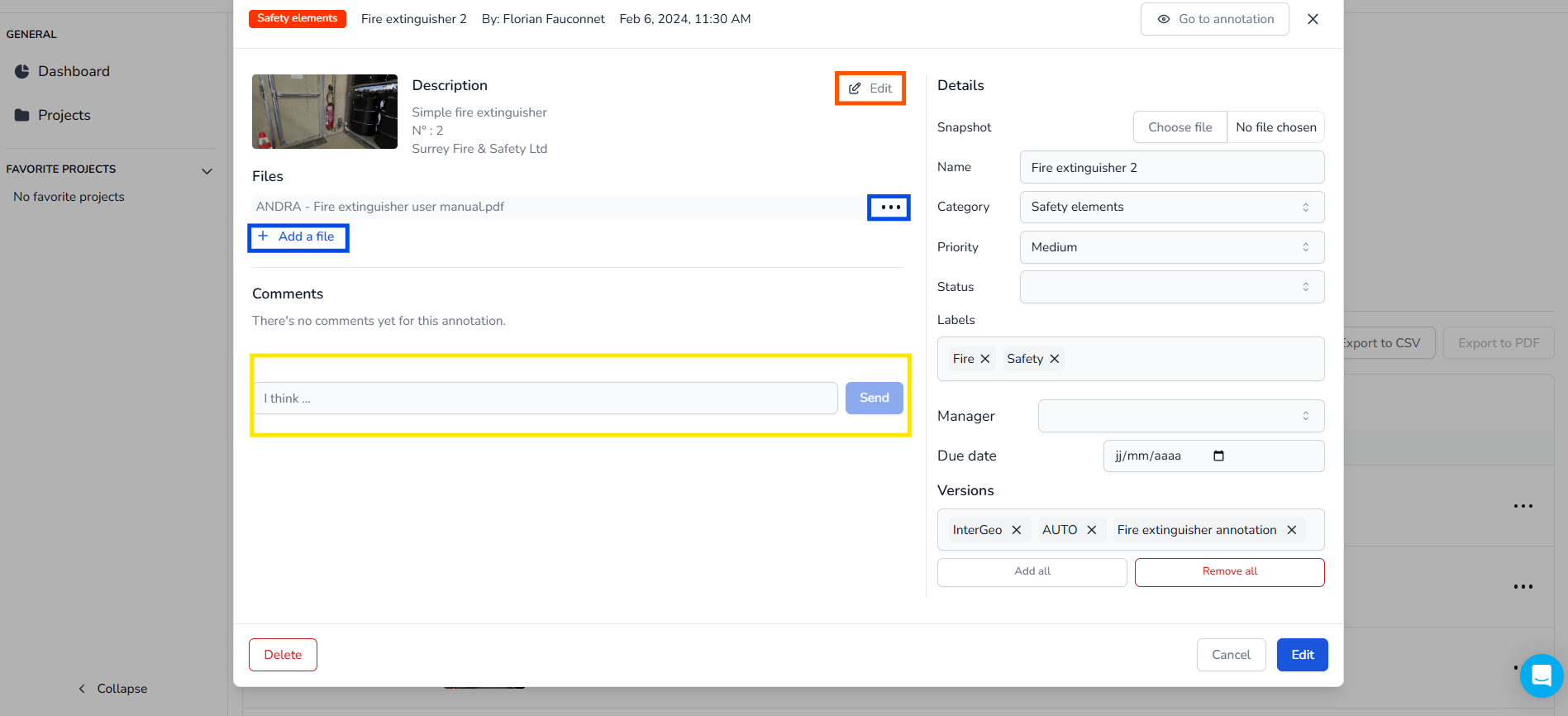Image resolution: width=1568 pixels, height=716 pixels.
Task: Collapse the Favorite Projects section
Action: [207, 171]
